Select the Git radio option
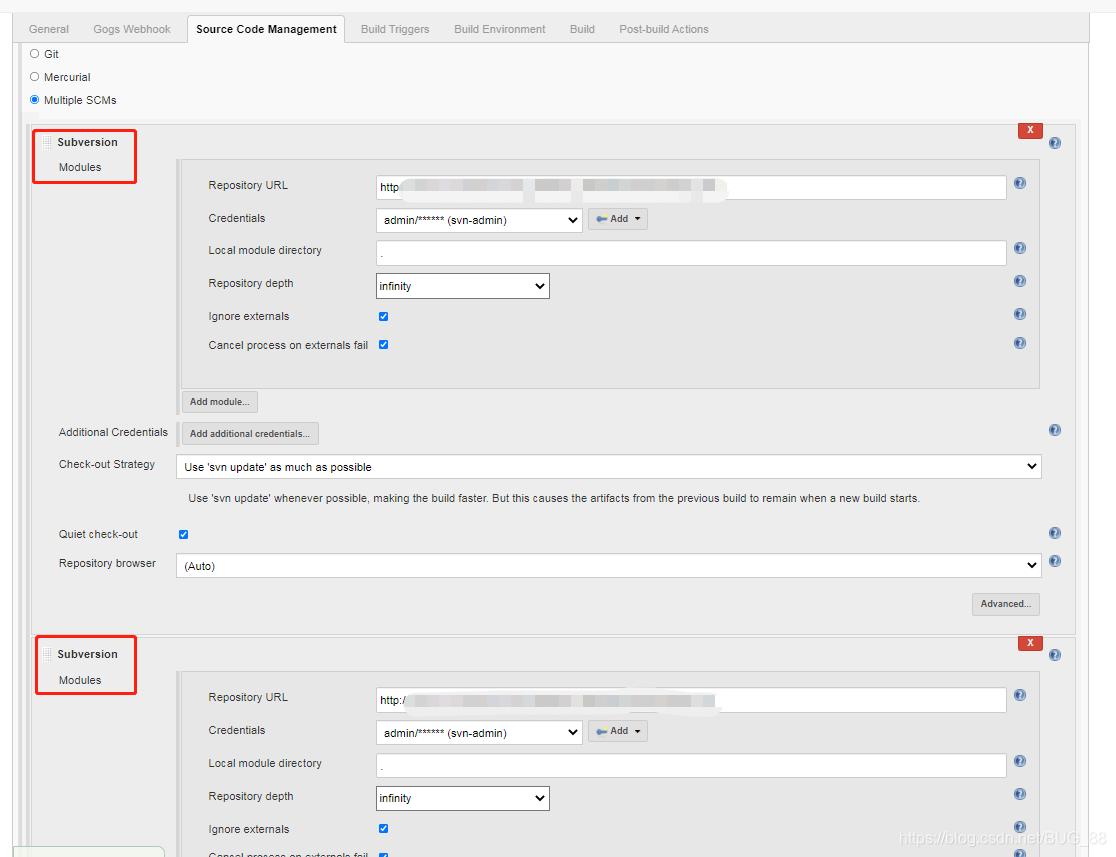Viewport: 1116px width, 857px height. [x=34, y=53]
